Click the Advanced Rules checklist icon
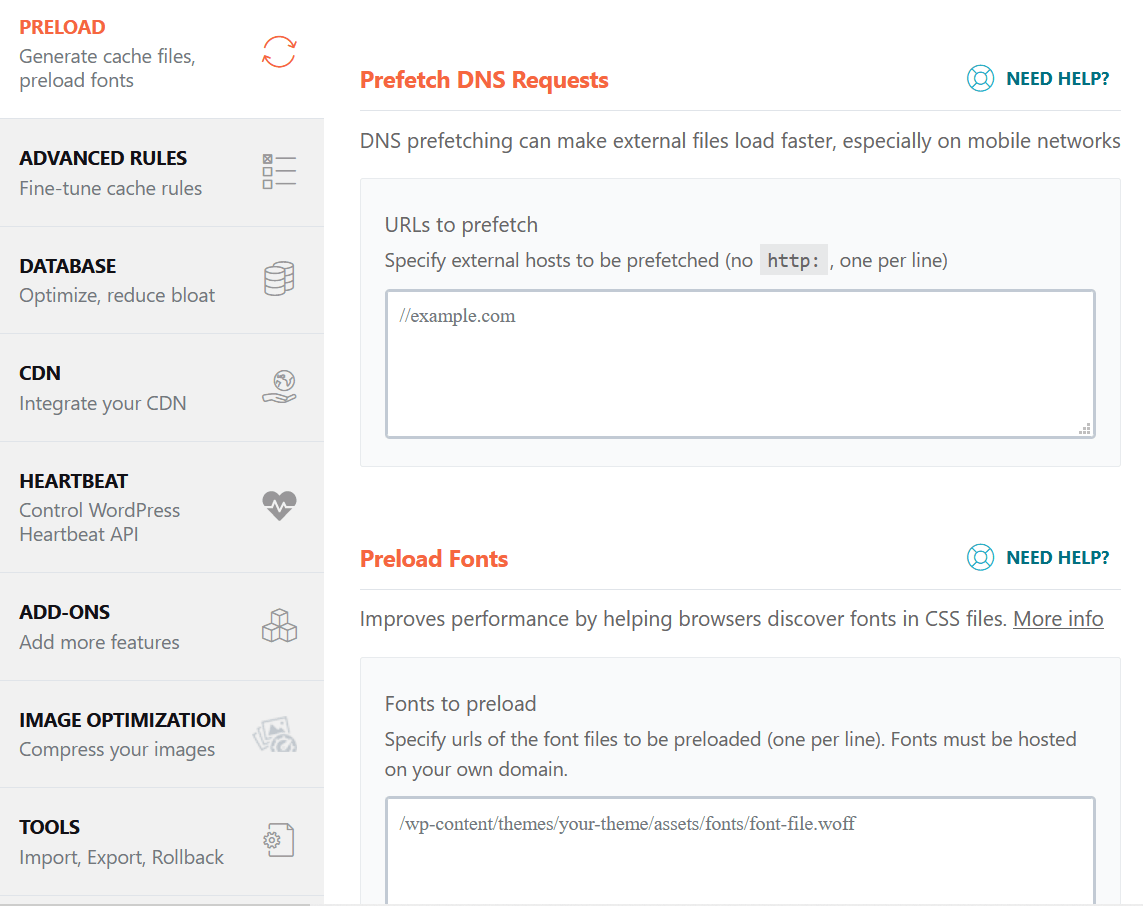Viewport: 1143px width, 906px height. click(279, 172)
